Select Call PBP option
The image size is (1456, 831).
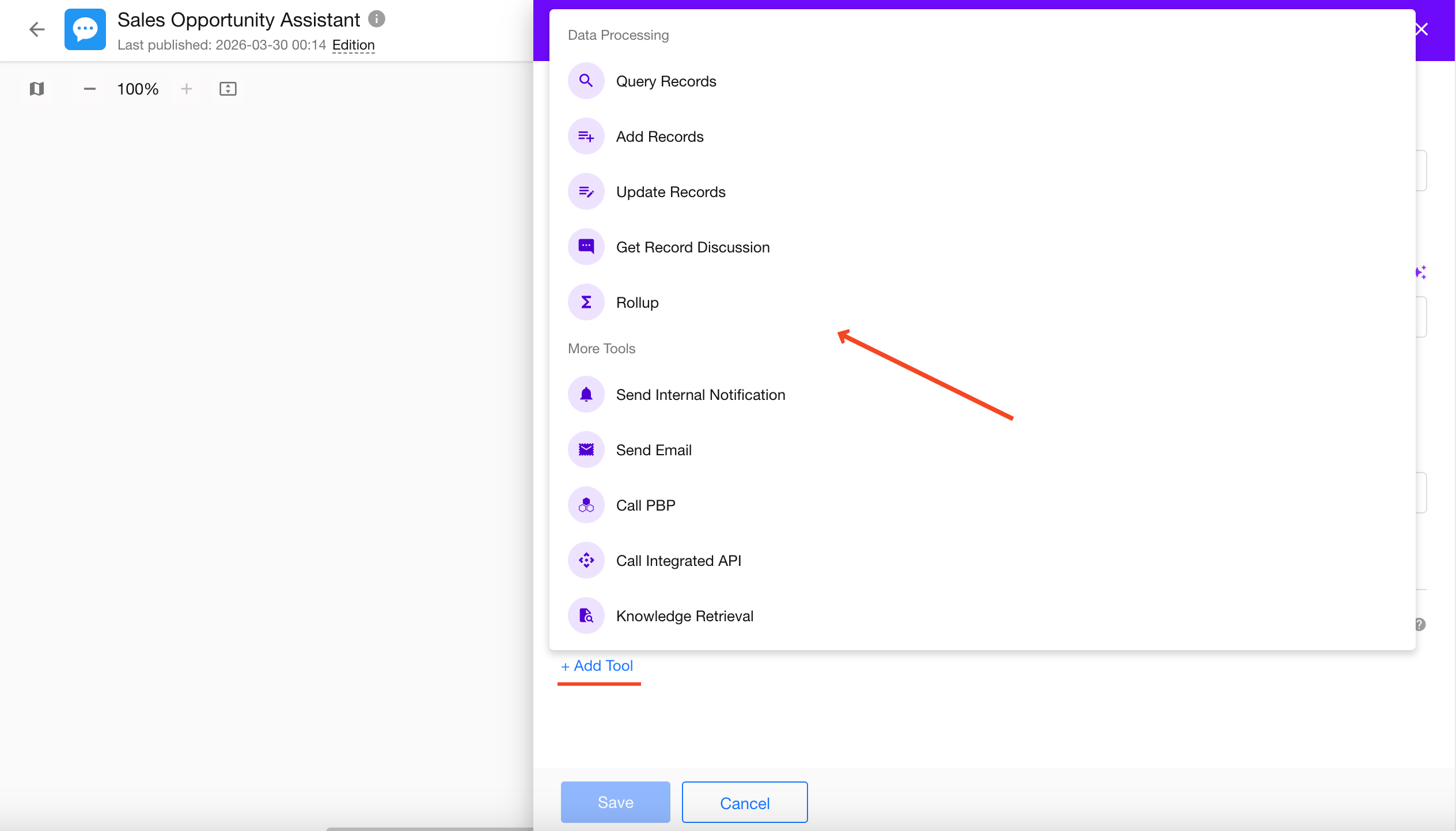[x=982, y=505]
